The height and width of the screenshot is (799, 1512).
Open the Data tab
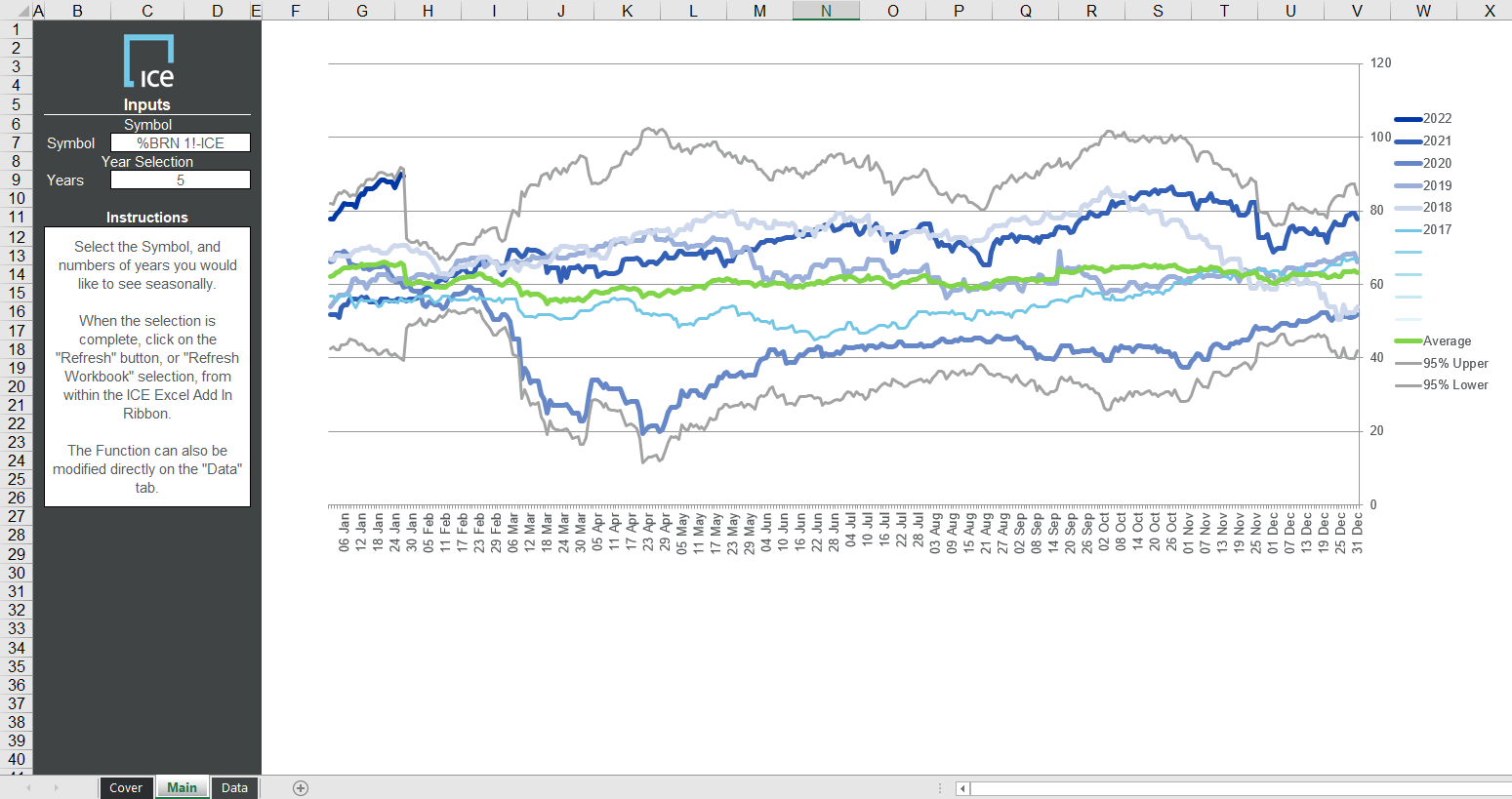[x=234, y=787]
